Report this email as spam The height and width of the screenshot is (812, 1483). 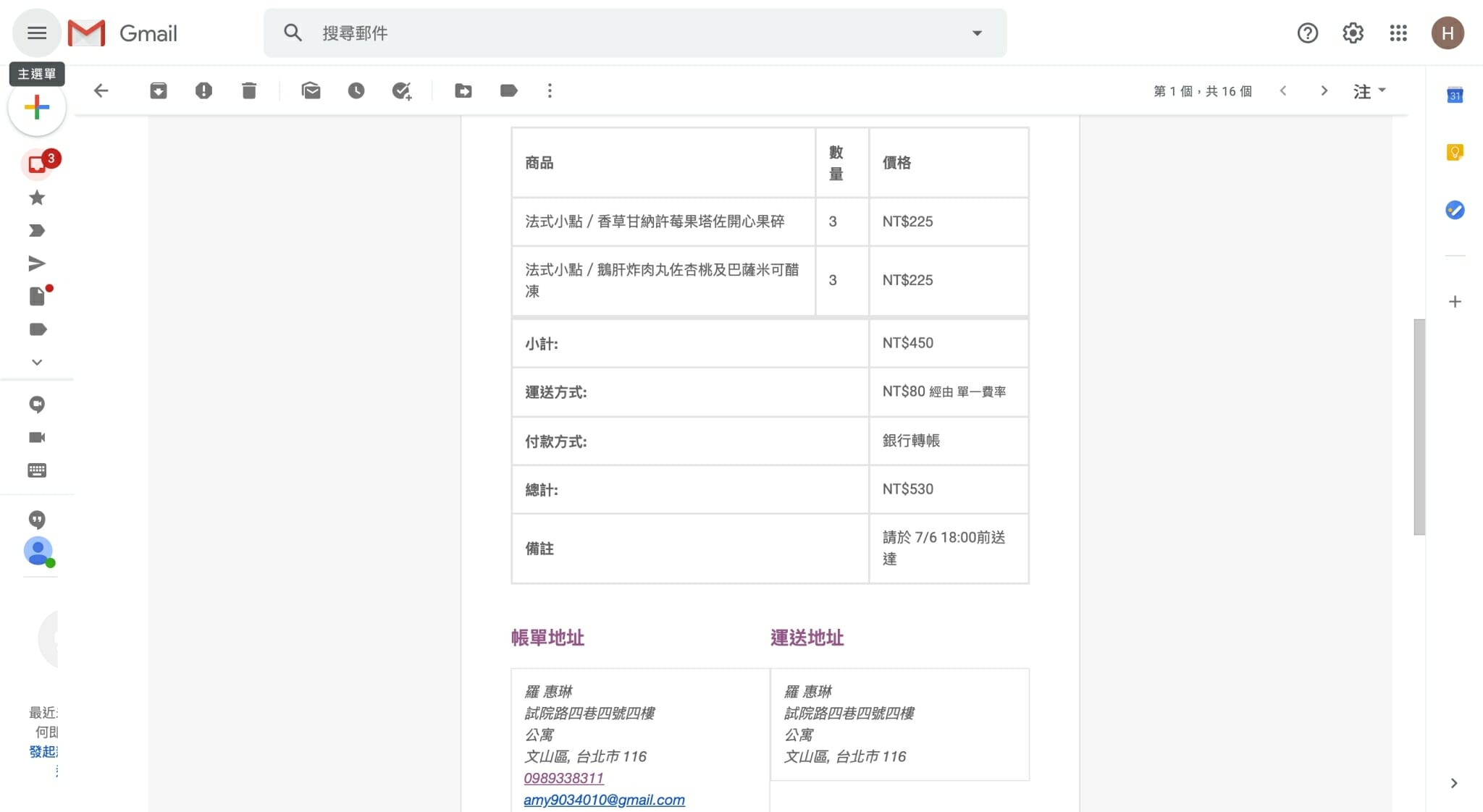[x=203, y=90]
